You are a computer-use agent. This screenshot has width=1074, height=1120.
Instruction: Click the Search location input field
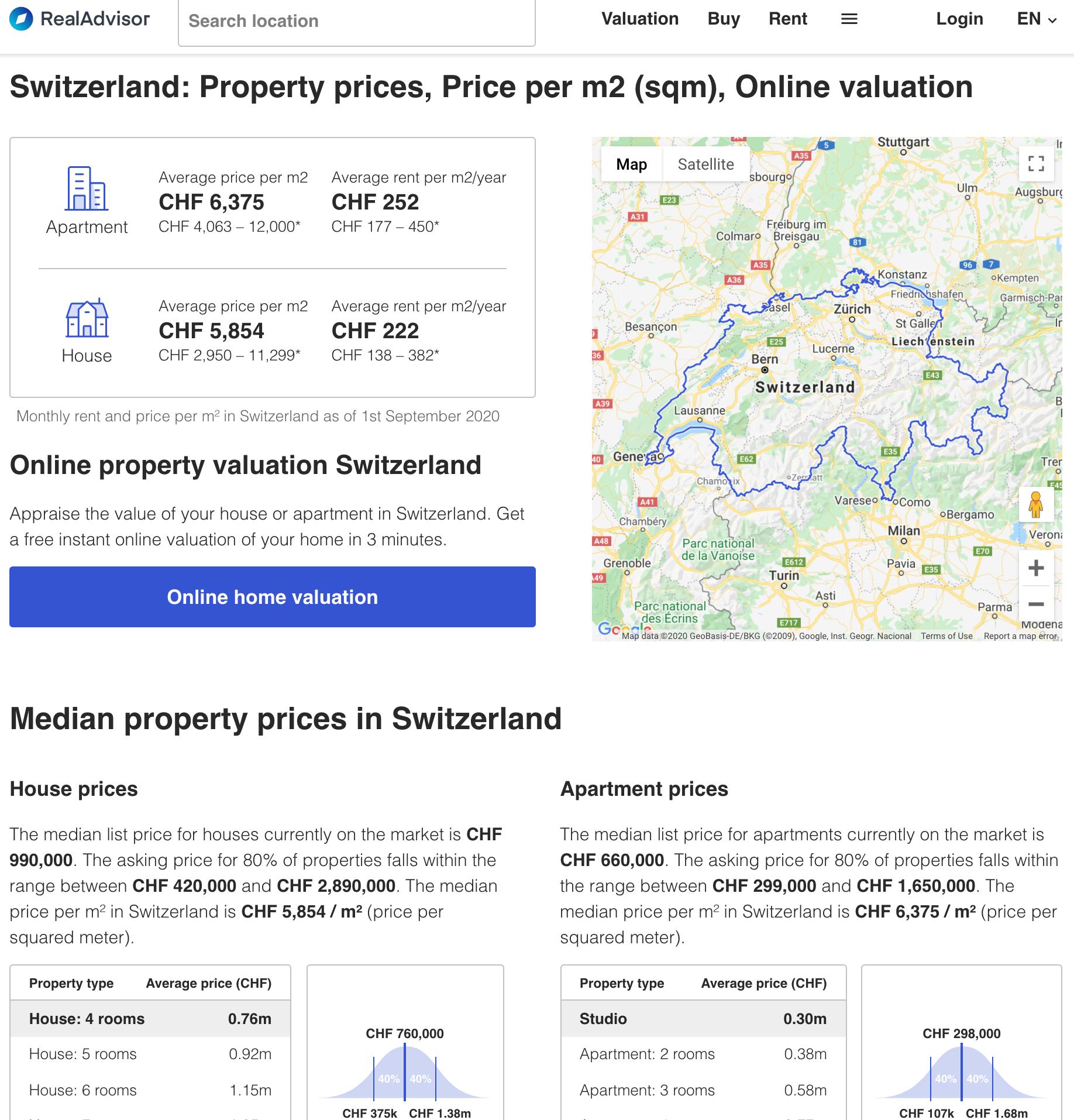coord(356,22)
